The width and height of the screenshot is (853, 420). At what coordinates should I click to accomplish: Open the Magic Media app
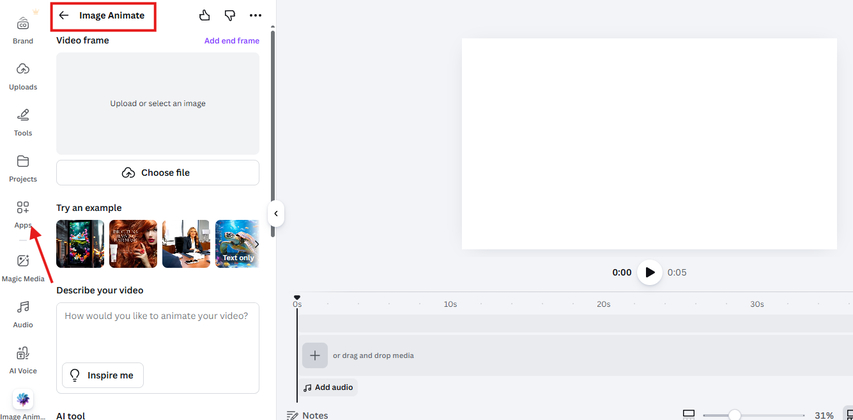(23, 268)
